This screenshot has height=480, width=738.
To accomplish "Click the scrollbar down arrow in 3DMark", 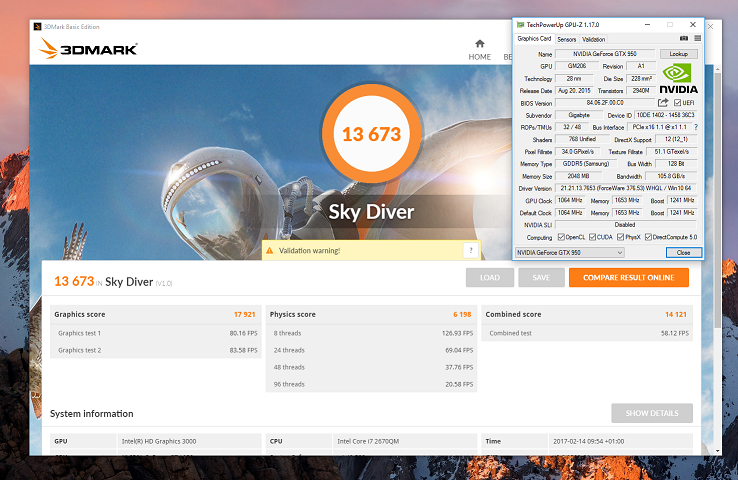I will point(717,451).
